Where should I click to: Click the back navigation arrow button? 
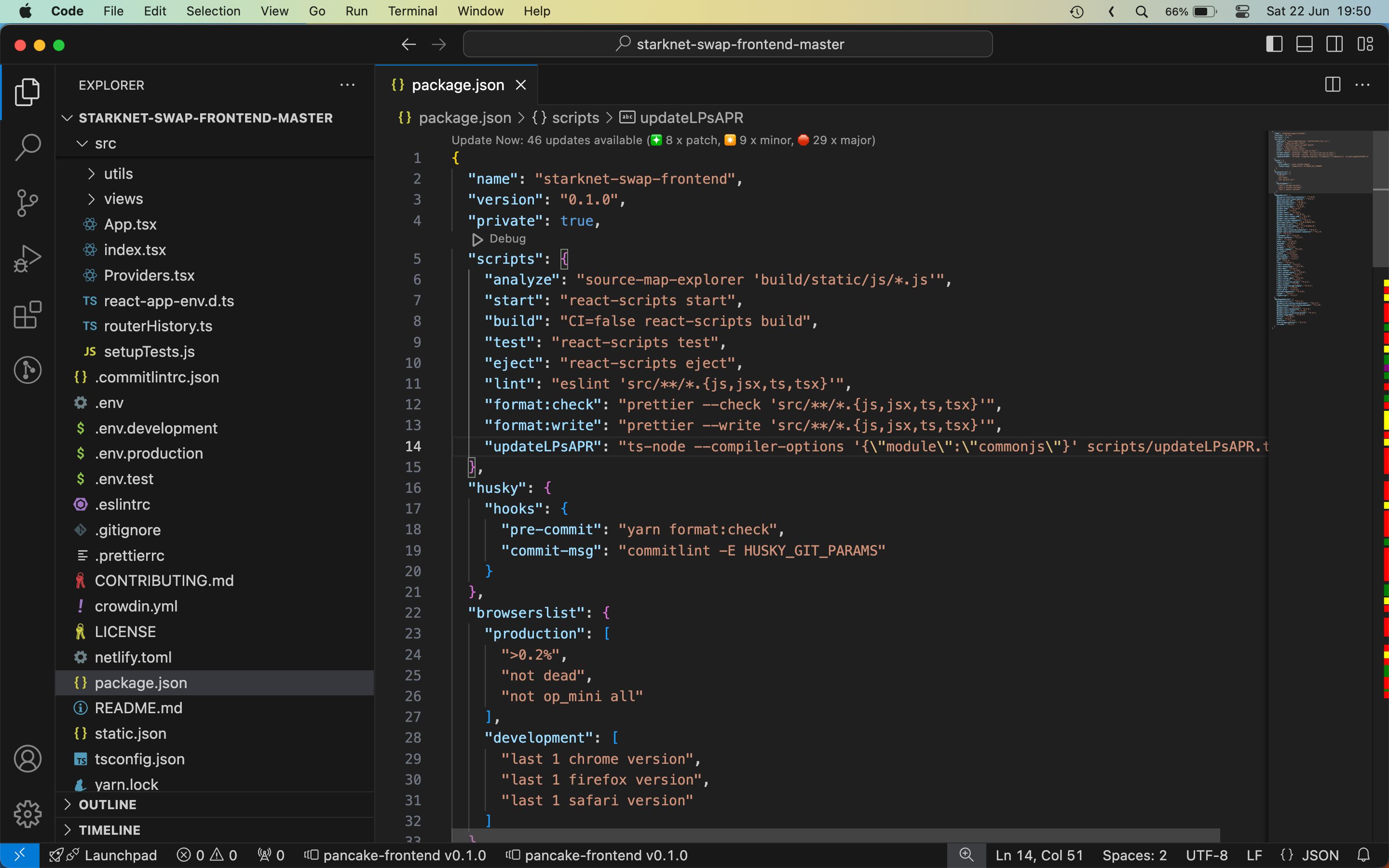coord(408,44)
